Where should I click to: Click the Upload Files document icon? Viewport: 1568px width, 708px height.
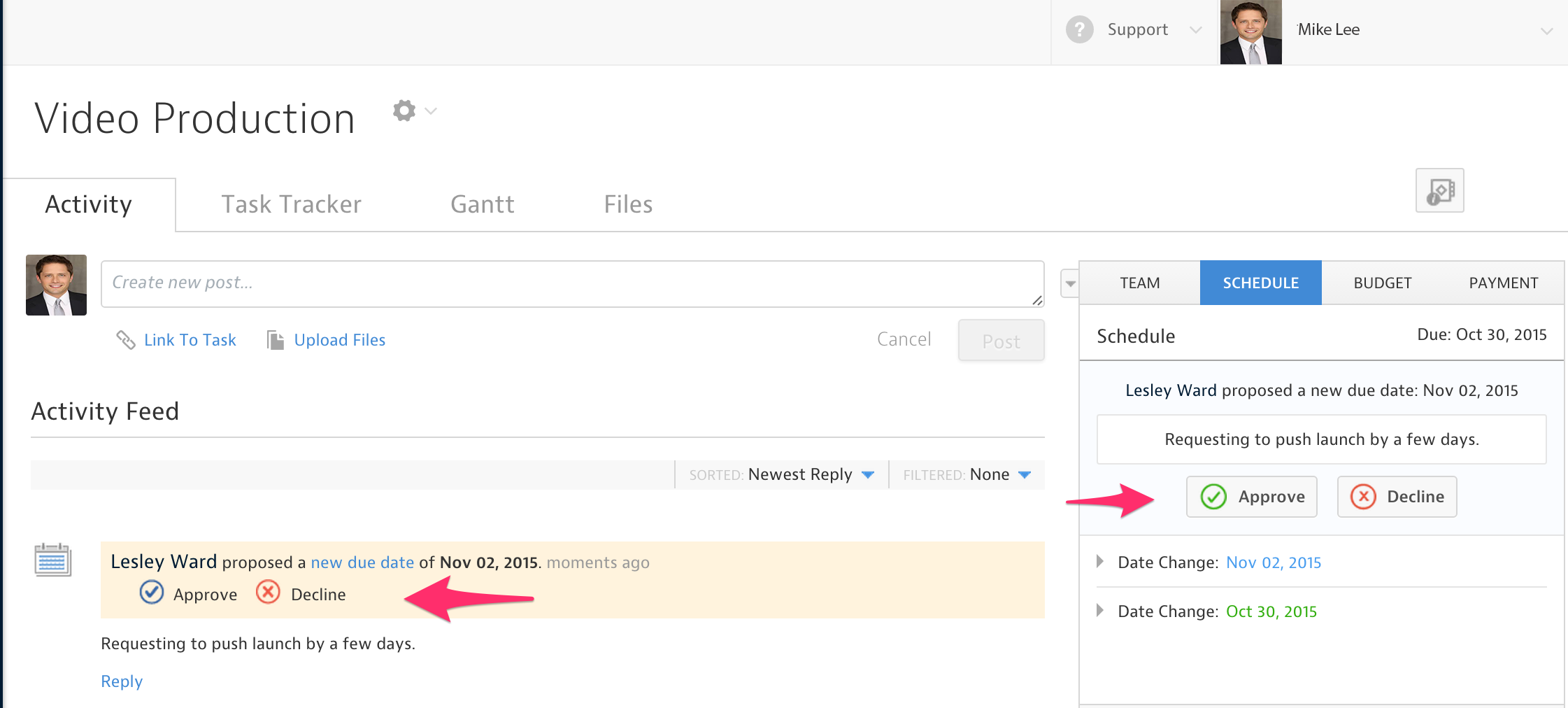(276, 340)
